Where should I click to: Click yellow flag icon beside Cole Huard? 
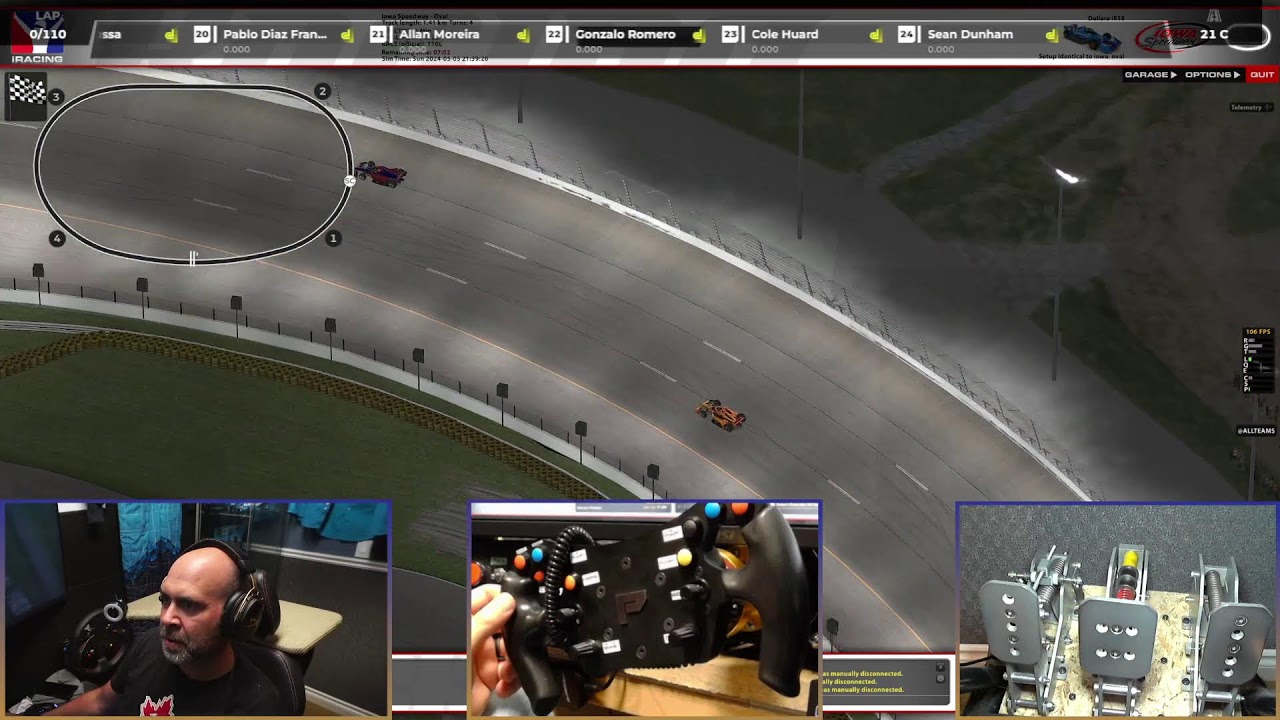[x=876, y=35]
